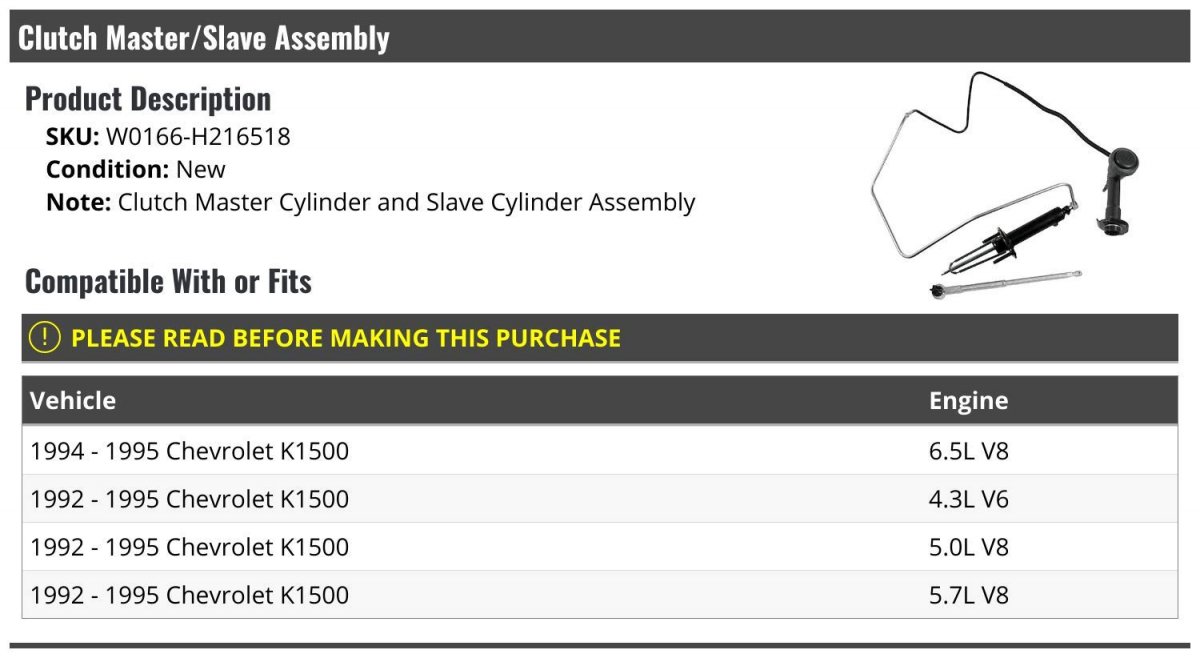Click the Note about Clutch Master Cylinder
1200x658 pixels.
tap(370, 202)
